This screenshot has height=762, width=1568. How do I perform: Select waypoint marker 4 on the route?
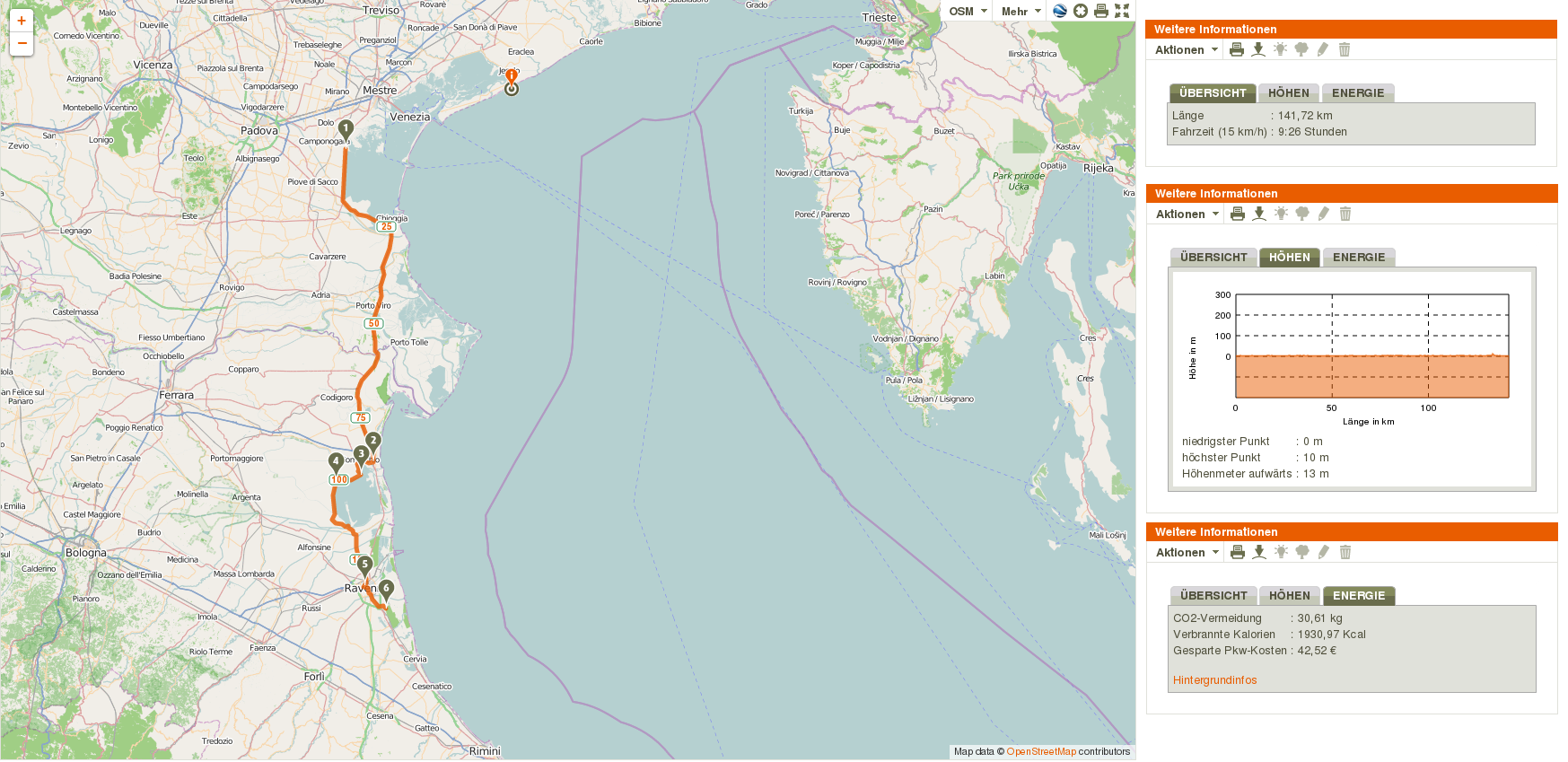[x=336, y=462]
